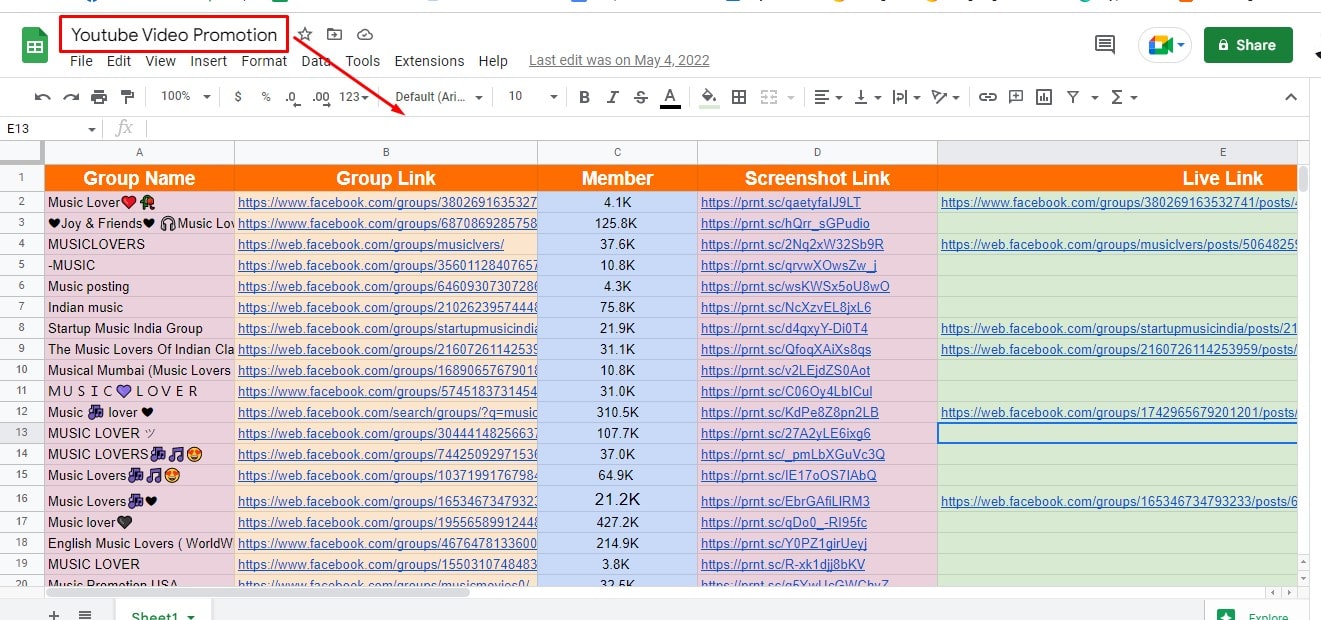
Task: Click the Name box showing E13
Action: pos(50,129)
